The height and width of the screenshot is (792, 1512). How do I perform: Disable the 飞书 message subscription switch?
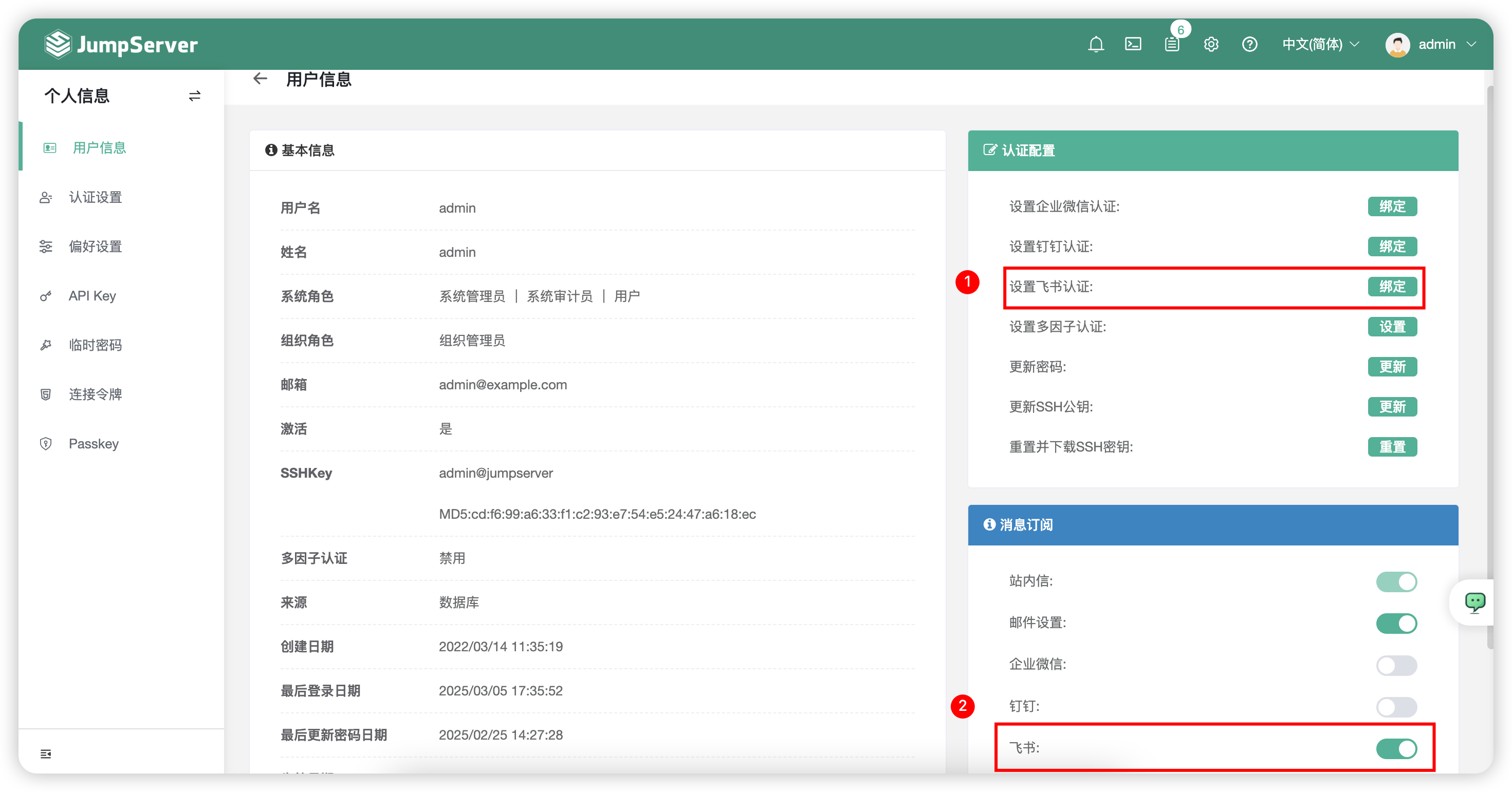tap(1396, 748)
